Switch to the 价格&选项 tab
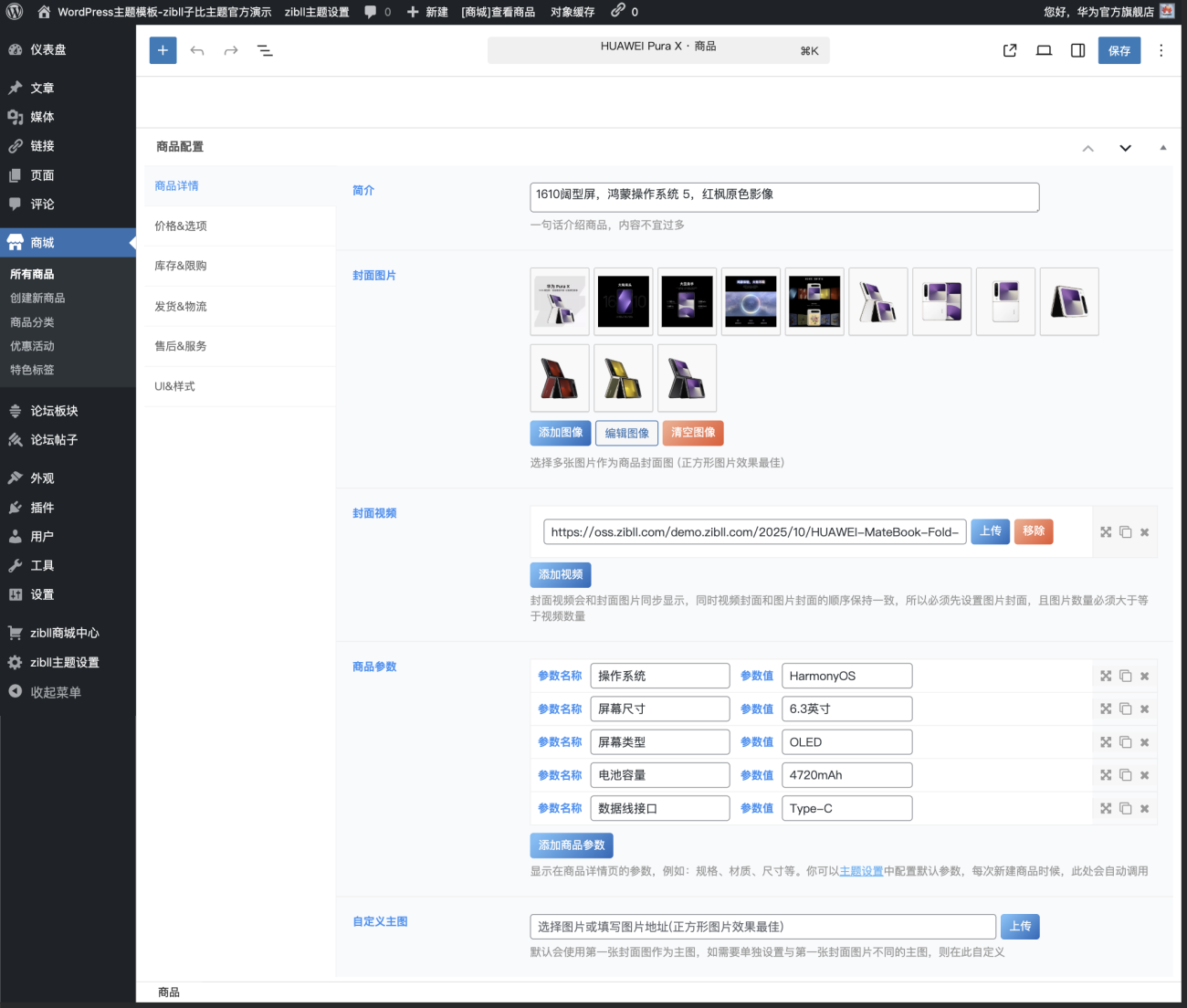Screen dimensions: 1187x1008 coord(181,226)
